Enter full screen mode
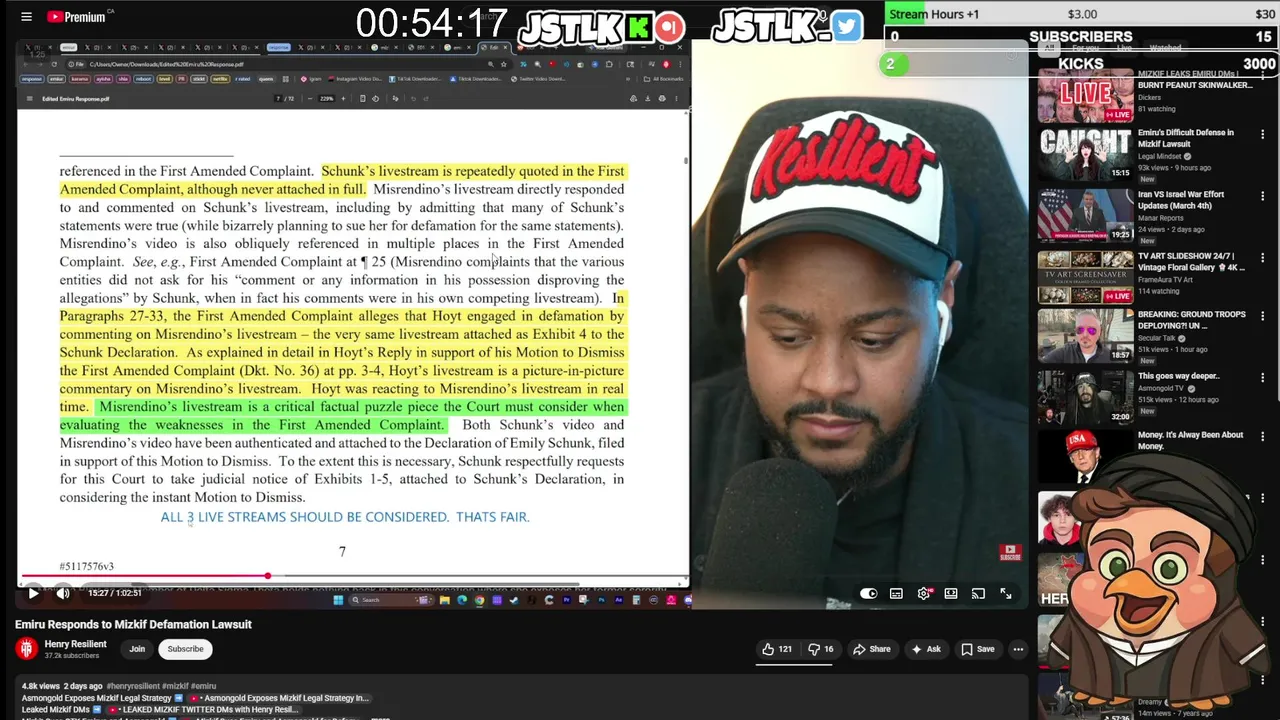The width and height of the screenshot is (1280, 720). click(1006, 594)
